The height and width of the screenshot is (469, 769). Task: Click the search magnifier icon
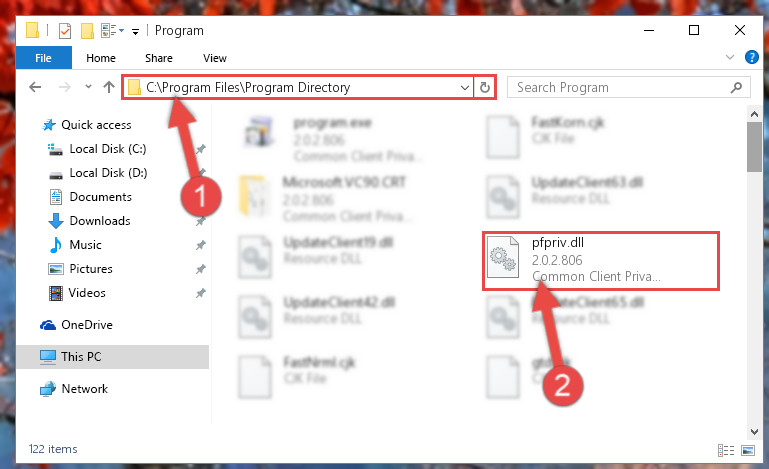736,87
